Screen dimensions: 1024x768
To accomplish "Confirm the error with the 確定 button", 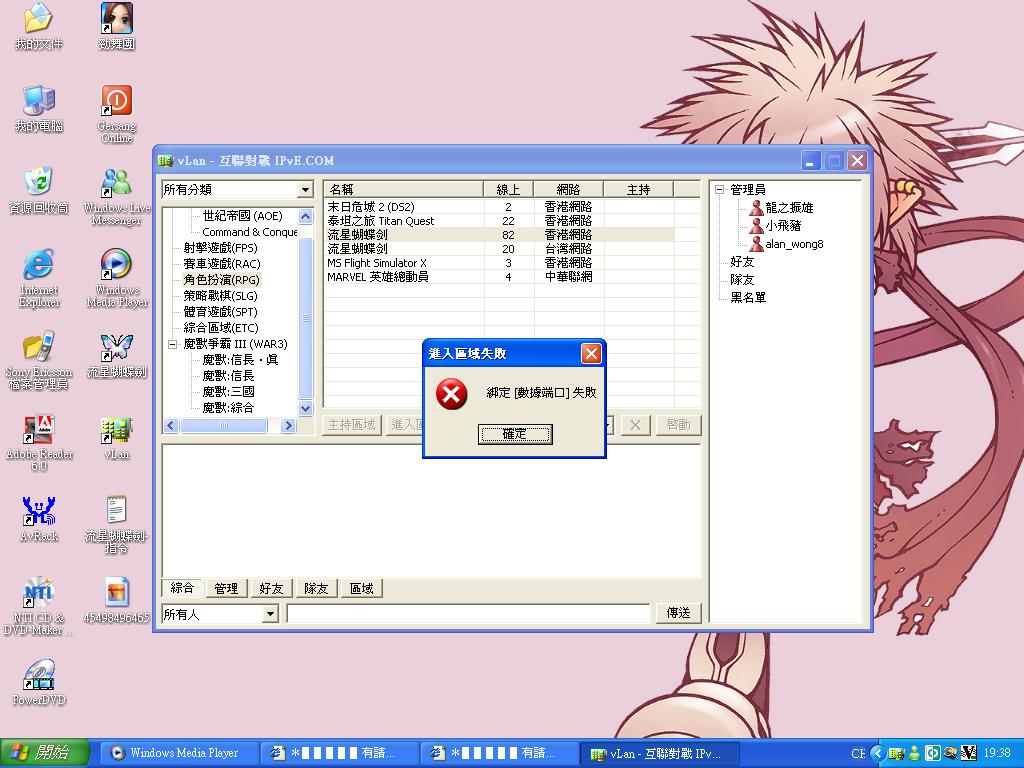I will point(515,434).
